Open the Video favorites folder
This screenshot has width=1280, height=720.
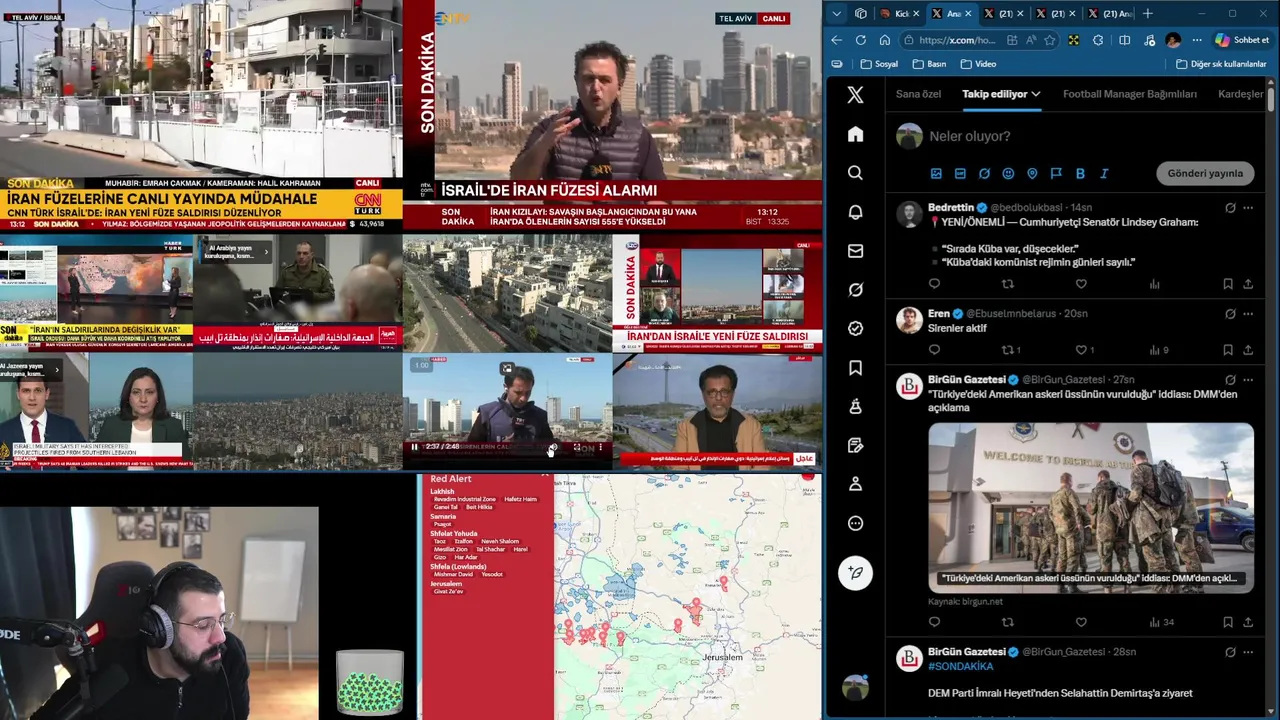point(978,64)
